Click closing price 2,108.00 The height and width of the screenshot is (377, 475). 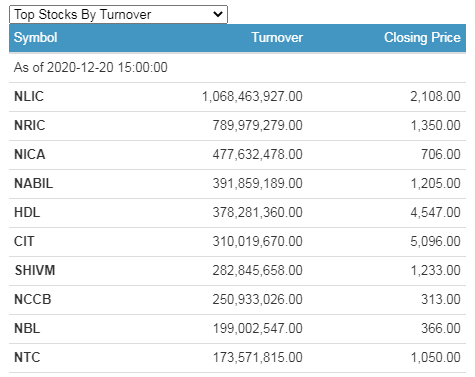435,96
